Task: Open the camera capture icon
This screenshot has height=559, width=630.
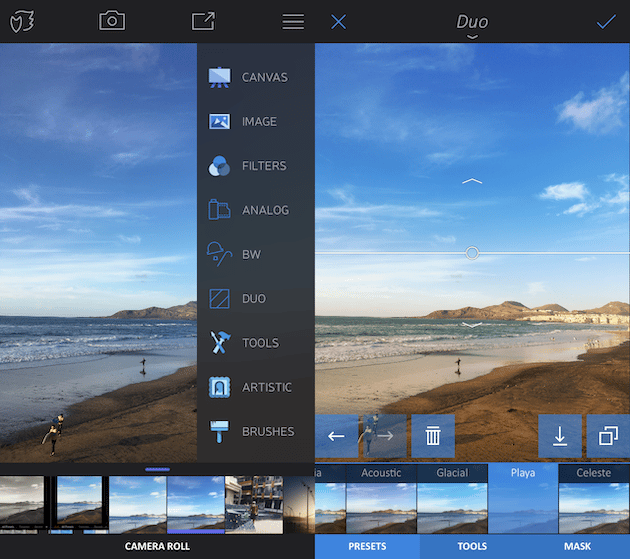Action: [x=112, y=20]
